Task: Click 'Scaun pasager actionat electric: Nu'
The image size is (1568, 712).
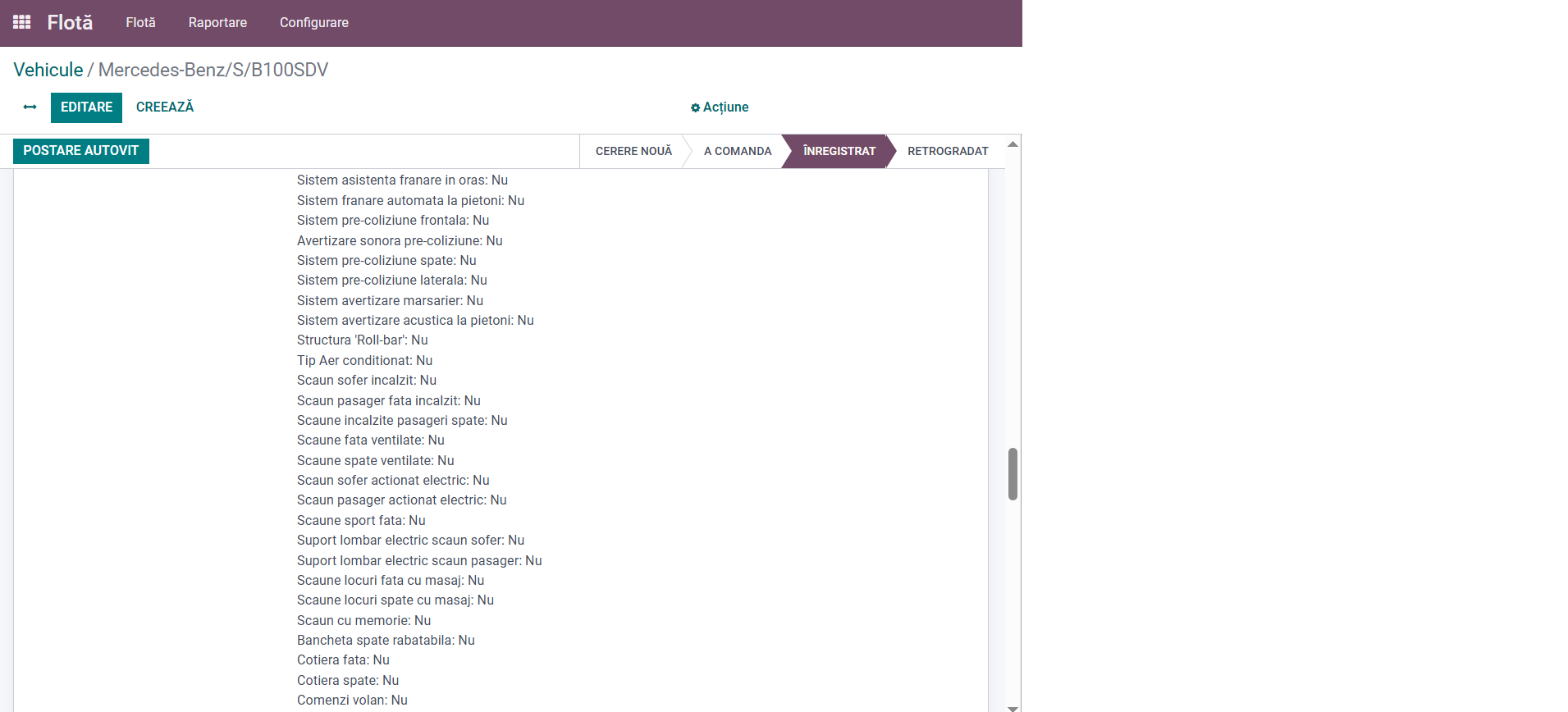Action: (x=402, y=500)
